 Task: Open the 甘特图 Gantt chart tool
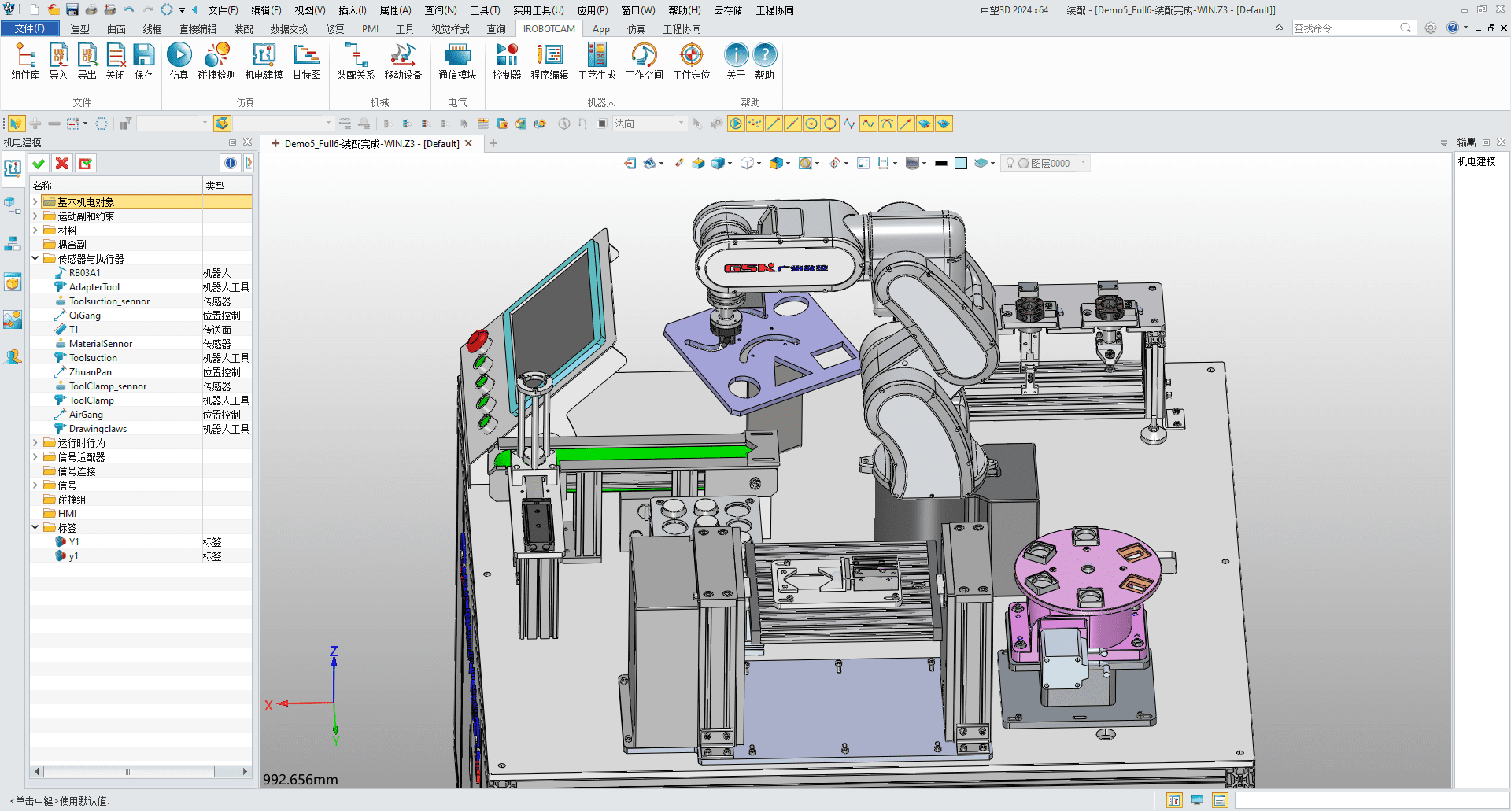click(306, 55)
